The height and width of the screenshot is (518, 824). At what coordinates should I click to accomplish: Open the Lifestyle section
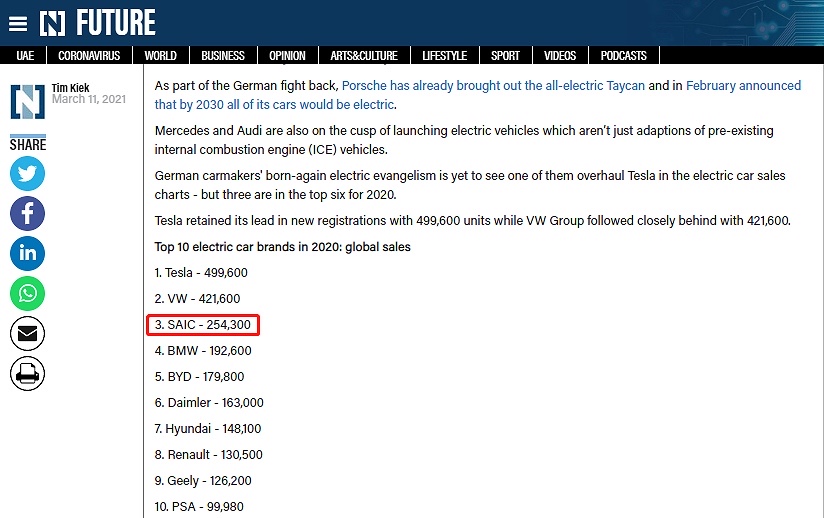[x=445, y=56]
